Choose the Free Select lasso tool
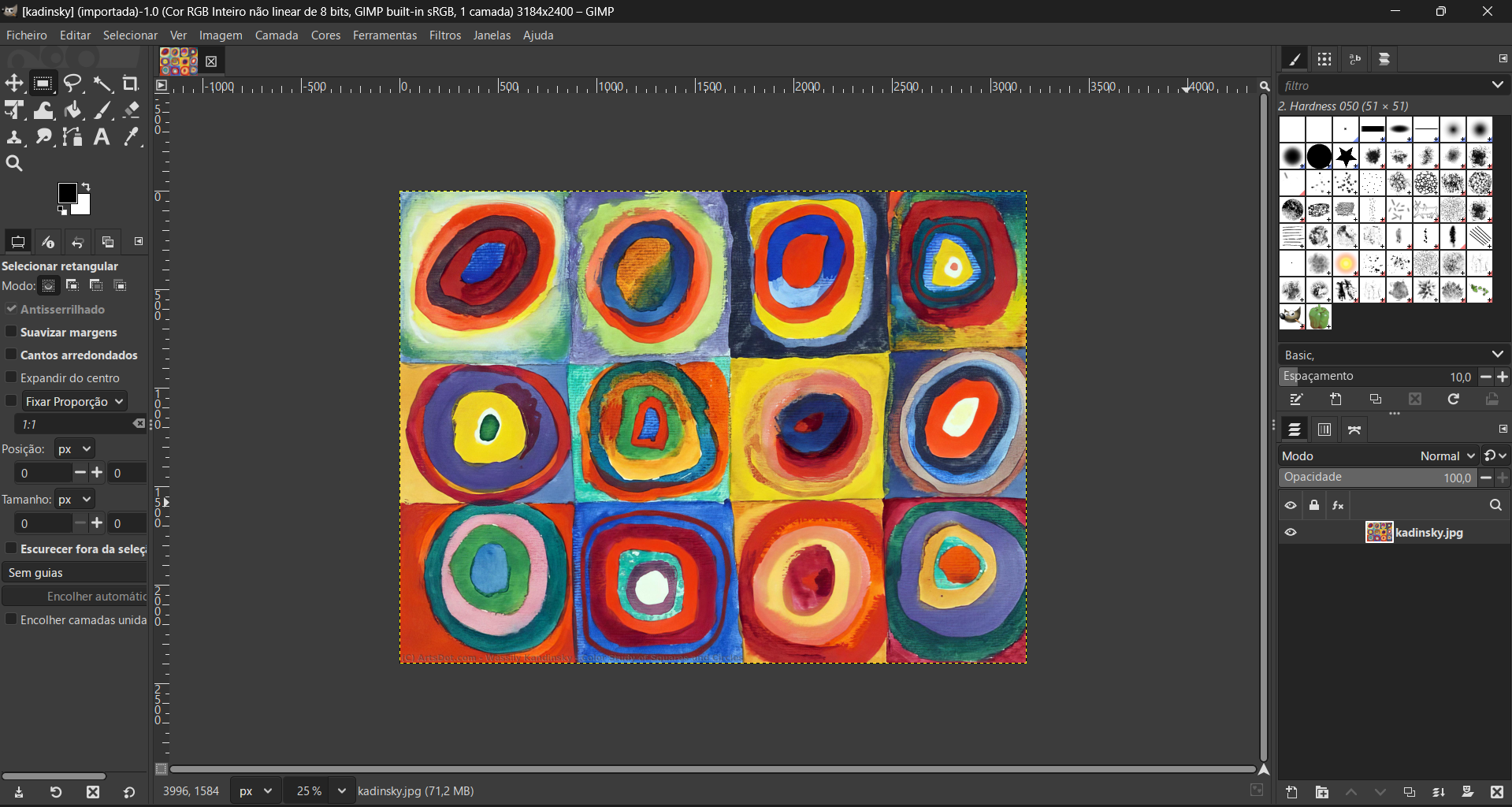 pyautogui.click(x=73, y=84)
